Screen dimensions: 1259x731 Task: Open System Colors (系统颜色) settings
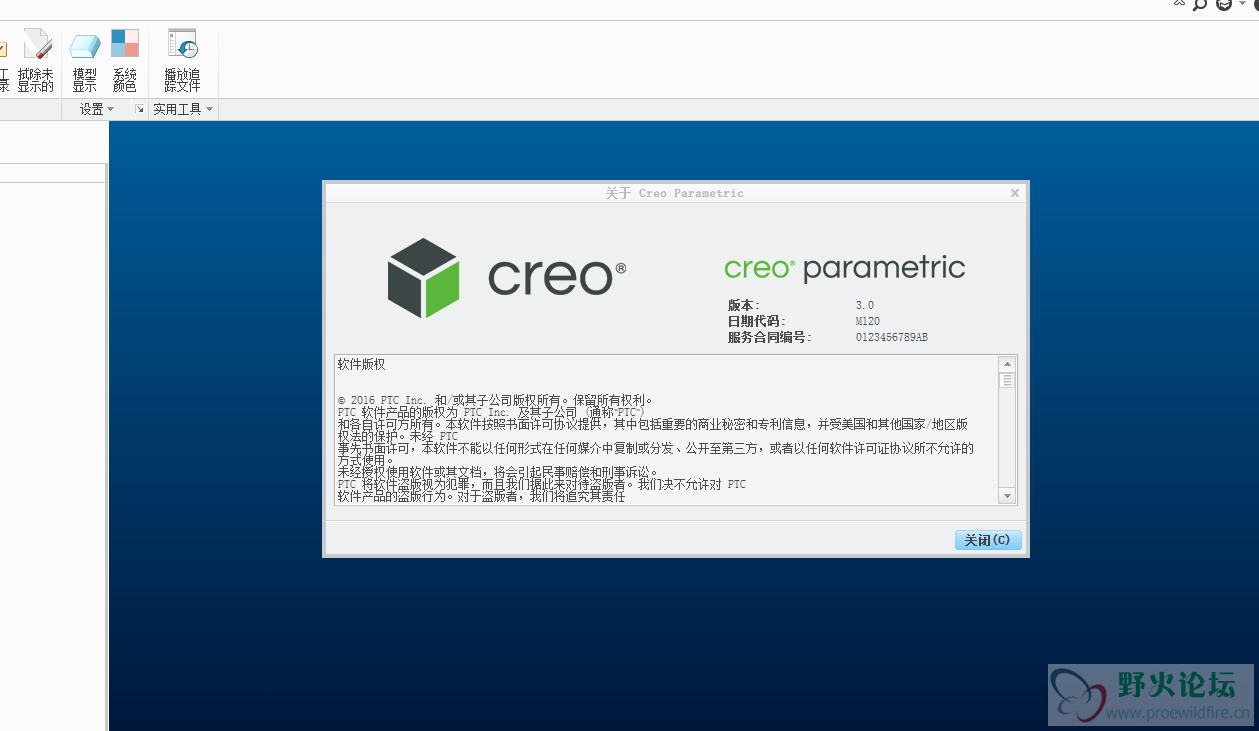[x=125, y=61]
